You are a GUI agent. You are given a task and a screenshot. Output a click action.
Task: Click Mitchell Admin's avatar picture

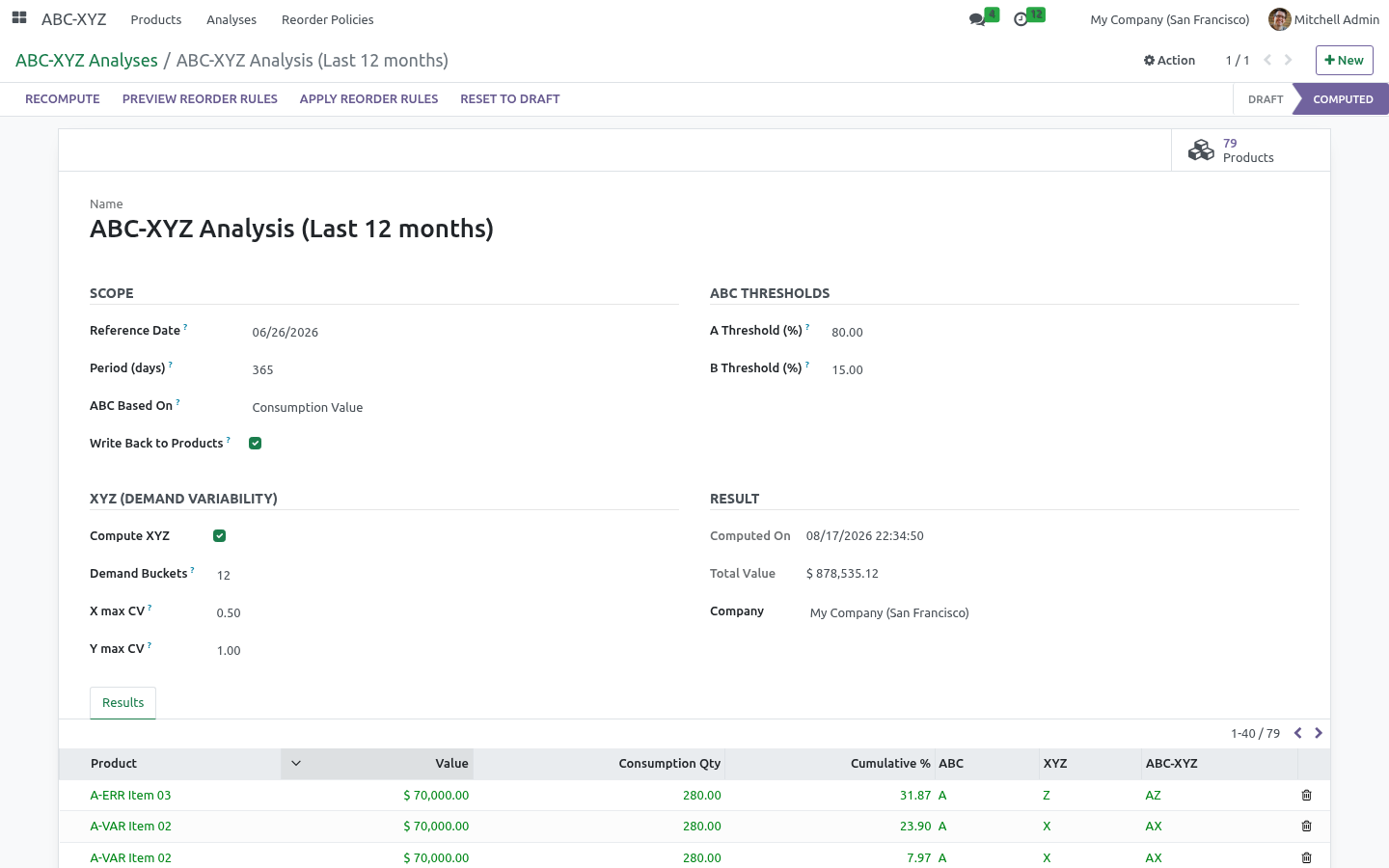tap(1279, 19)
